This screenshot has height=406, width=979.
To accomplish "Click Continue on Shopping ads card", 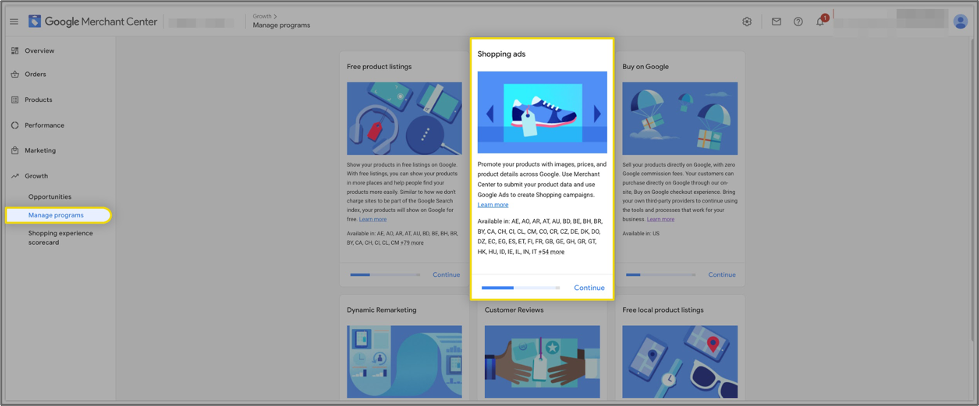I will (589, 288).
